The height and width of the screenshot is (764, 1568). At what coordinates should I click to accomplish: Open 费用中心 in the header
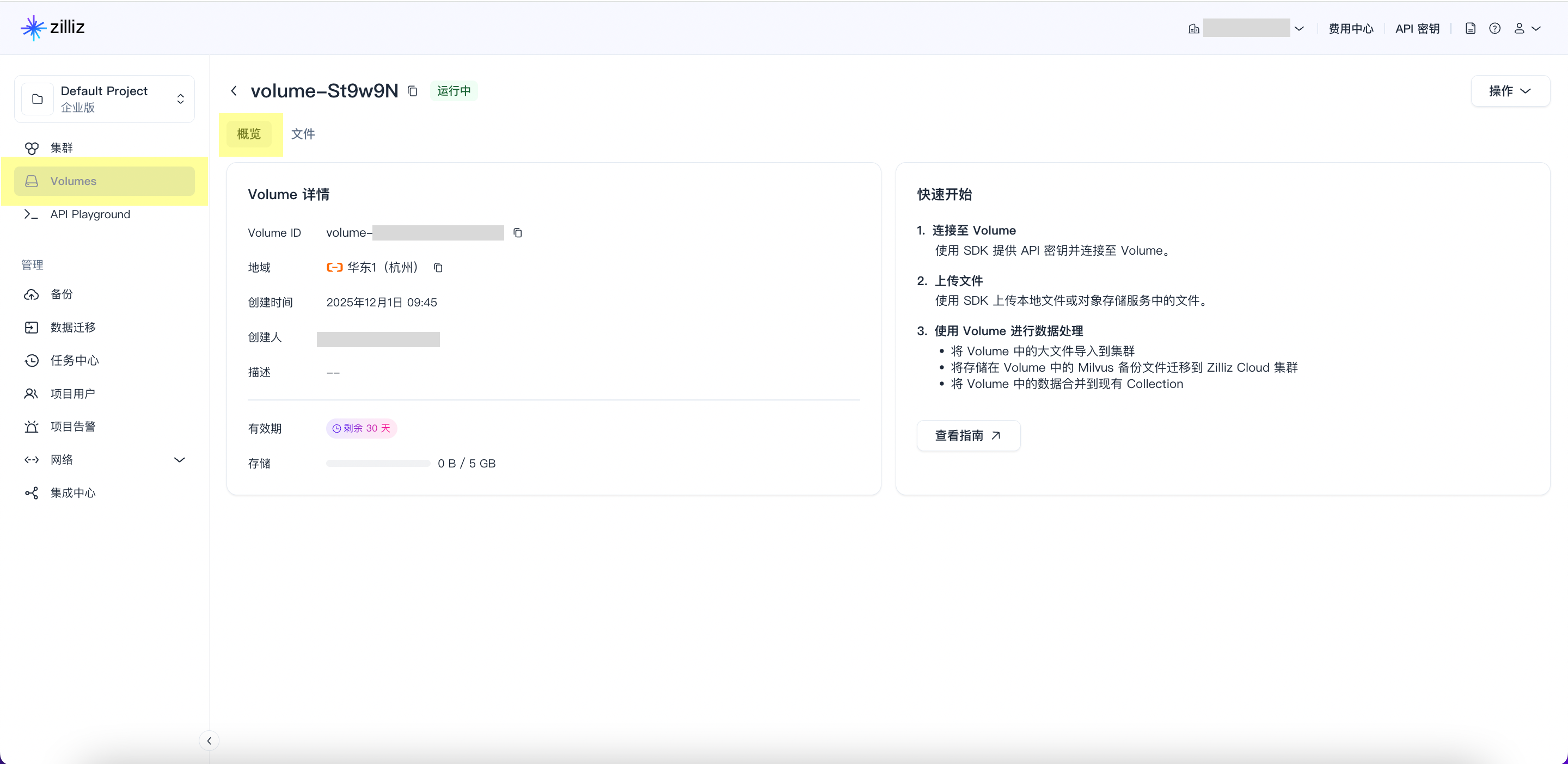point(1351,29)
